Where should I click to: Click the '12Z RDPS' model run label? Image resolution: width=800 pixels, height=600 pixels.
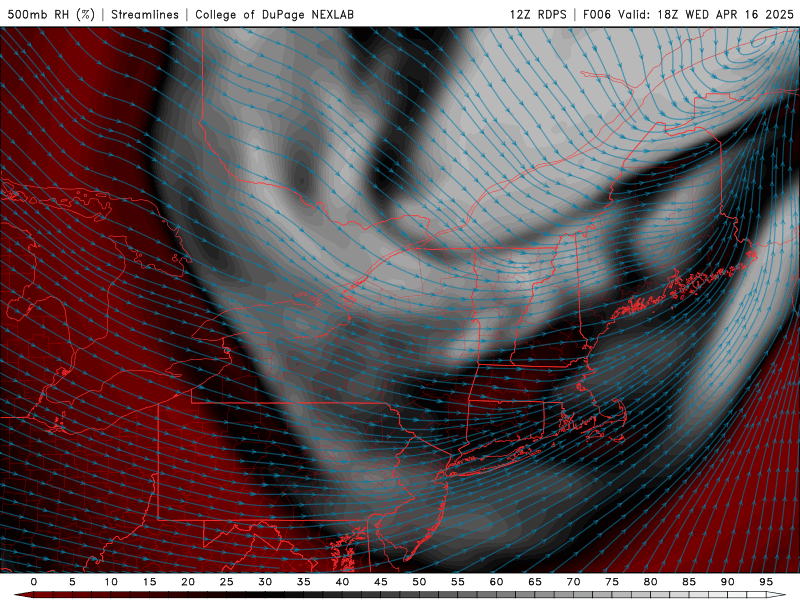coord(538,14)
